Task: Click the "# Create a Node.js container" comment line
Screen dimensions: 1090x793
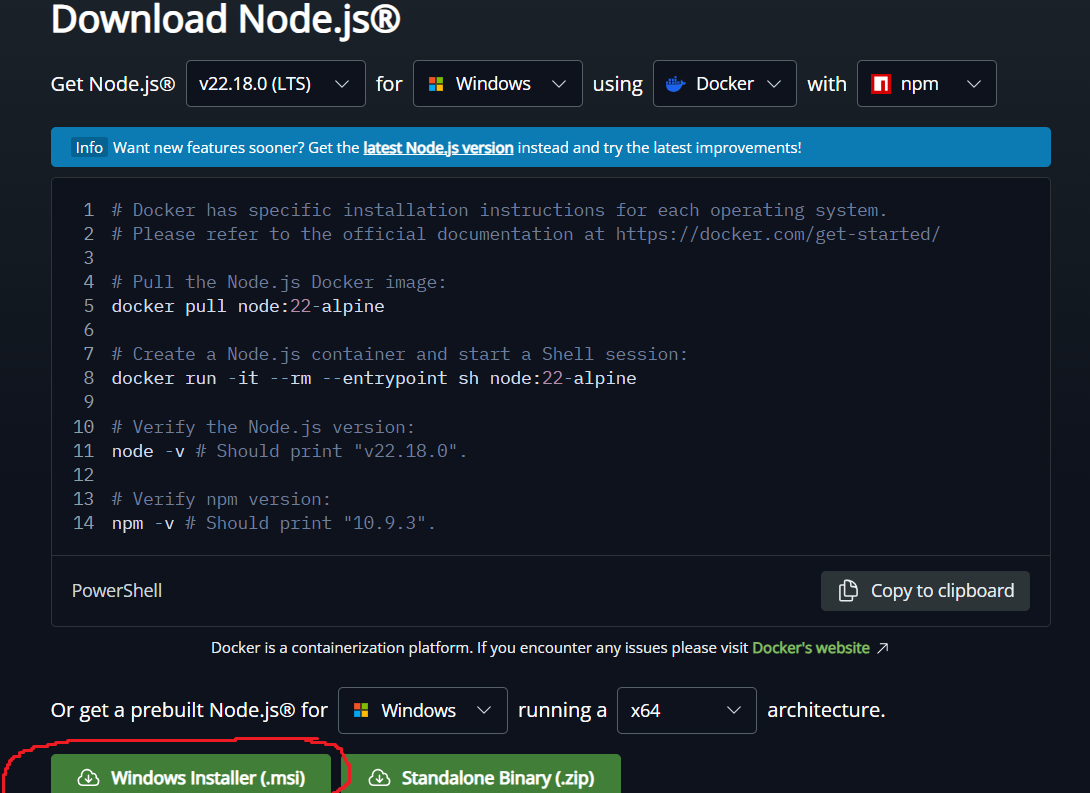Action: click(399, 354)
